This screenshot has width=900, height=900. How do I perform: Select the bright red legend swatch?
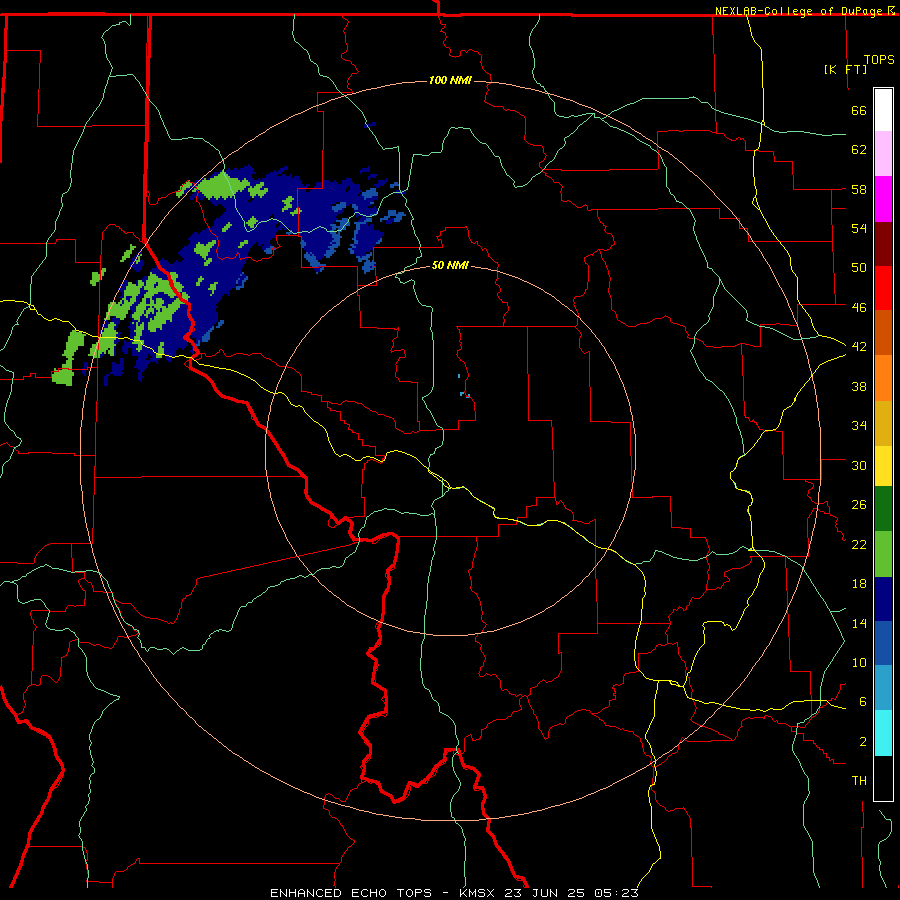coord(883,288)
